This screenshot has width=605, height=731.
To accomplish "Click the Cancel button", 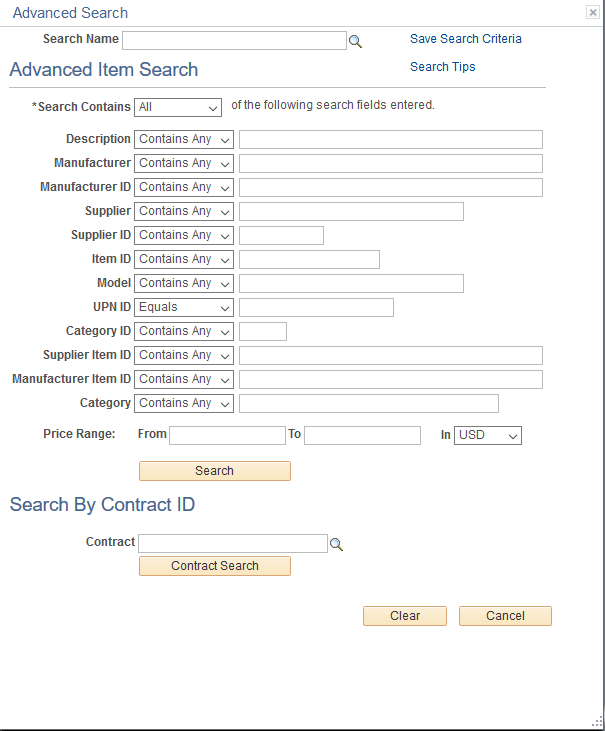I will 505,616.
